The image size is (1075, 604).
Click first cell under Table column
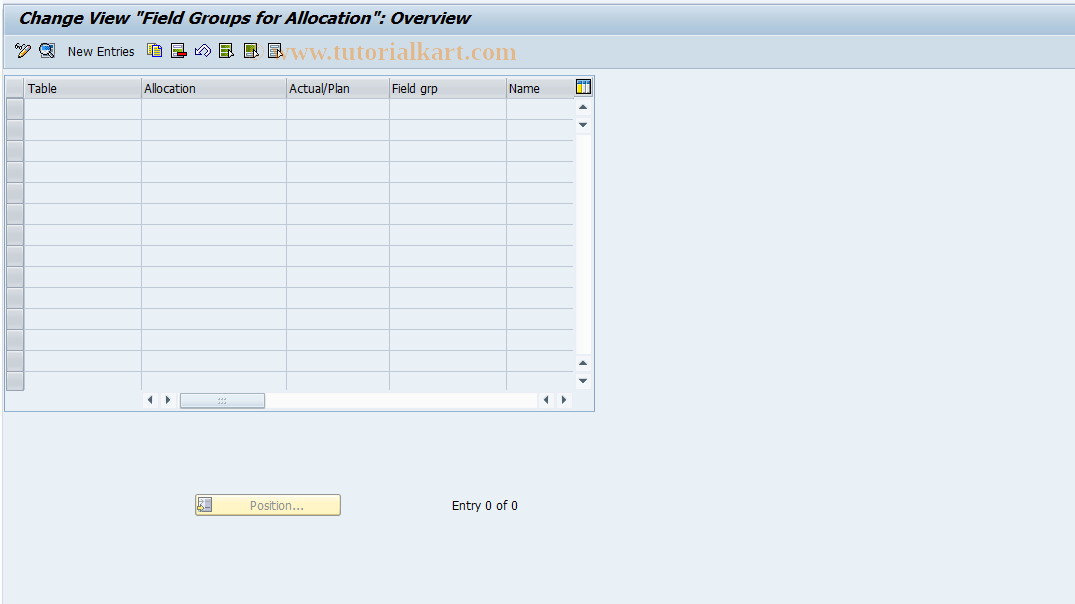(x=83, y=109)
